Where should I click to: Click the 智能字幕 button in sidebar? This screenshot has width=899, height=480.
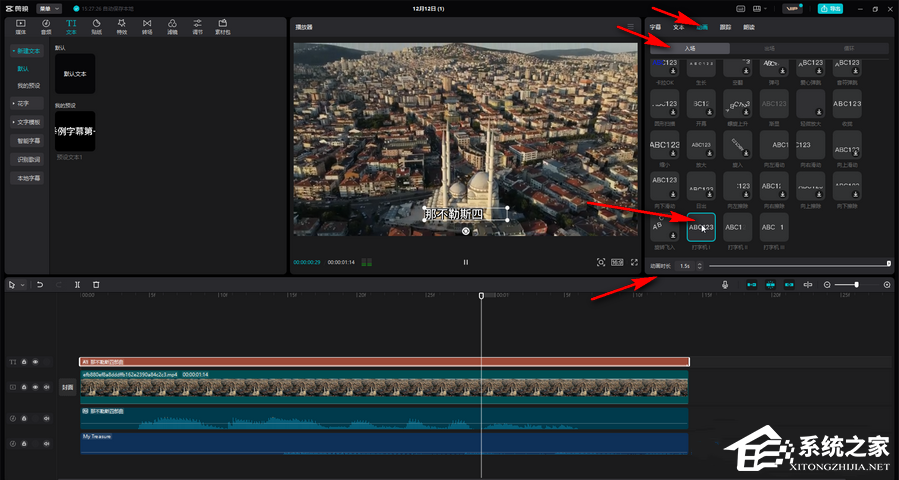29,141
